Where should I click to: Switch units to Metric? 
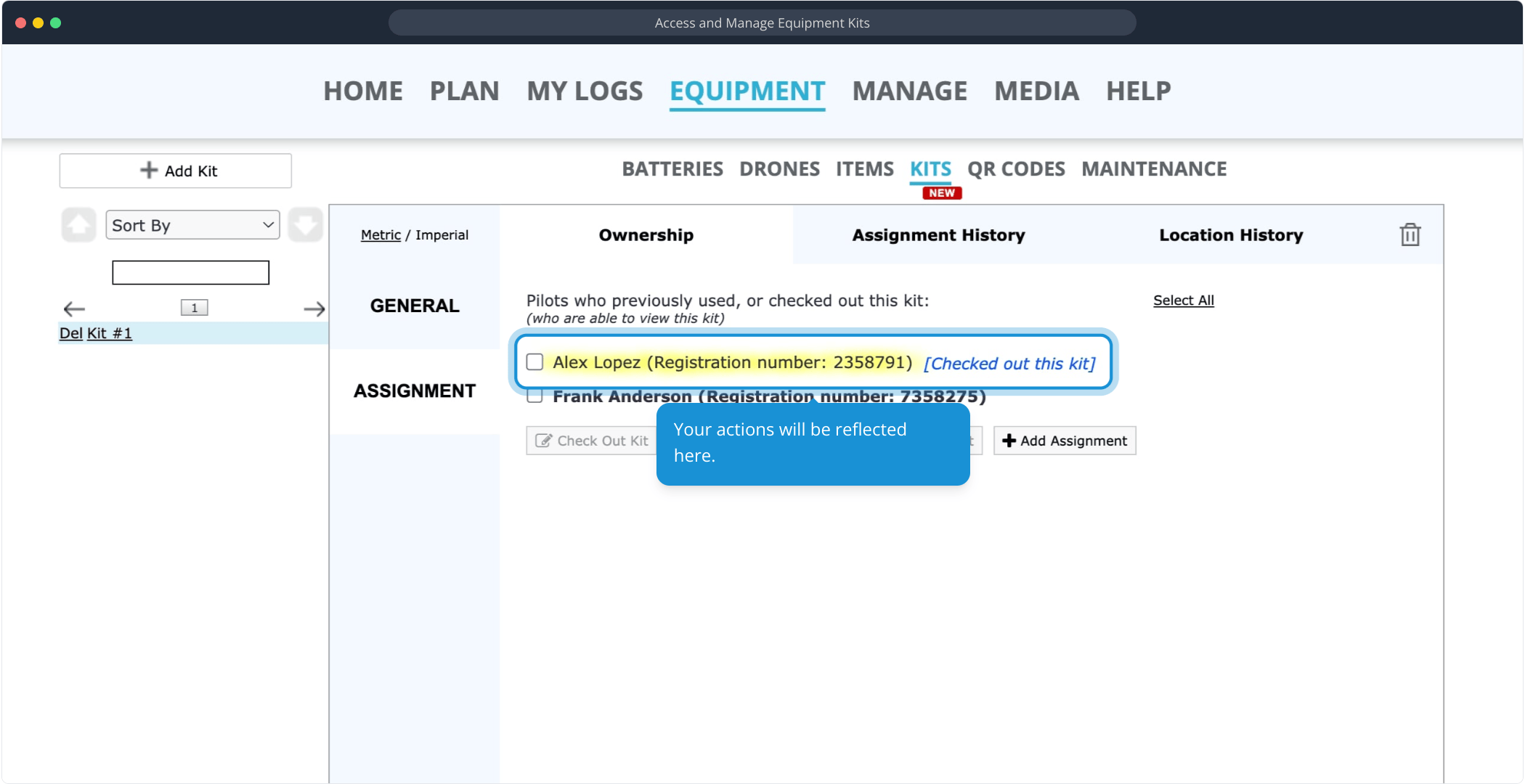(381, 234)
